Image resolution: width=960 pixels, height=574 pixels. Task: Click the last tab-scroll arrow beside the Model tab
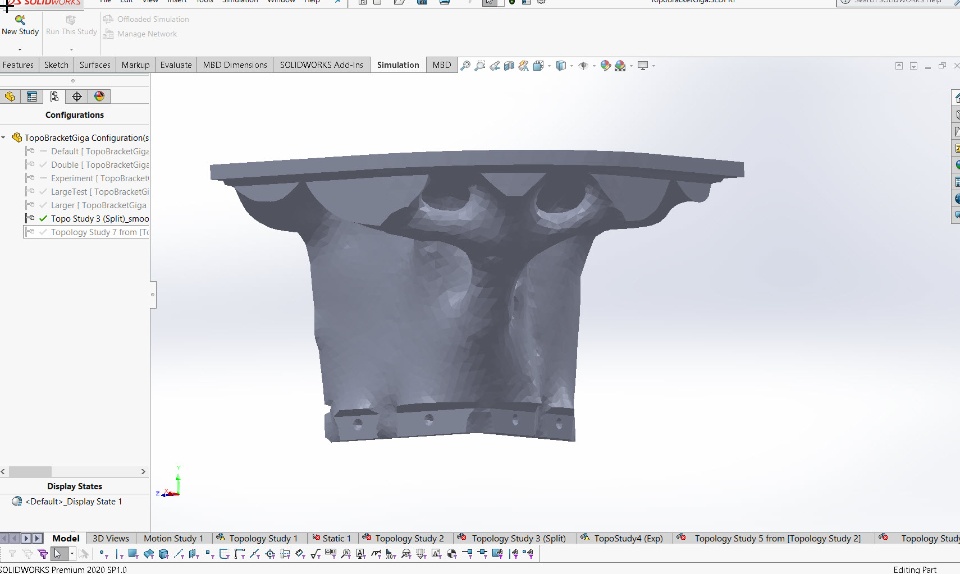tap(38, 539)
